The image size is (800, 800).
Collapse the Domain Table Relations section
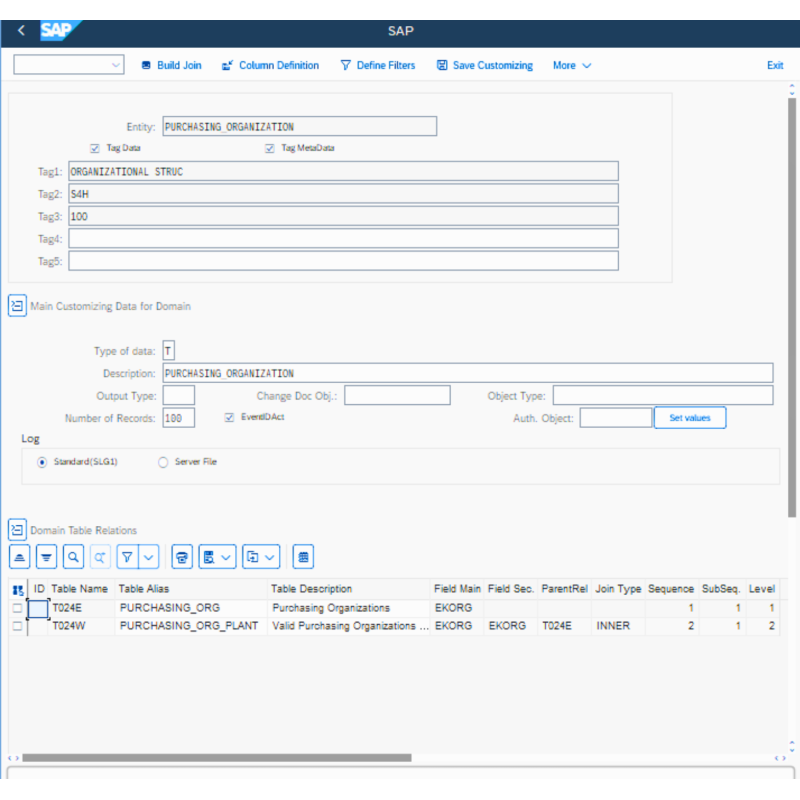(16, 529)
